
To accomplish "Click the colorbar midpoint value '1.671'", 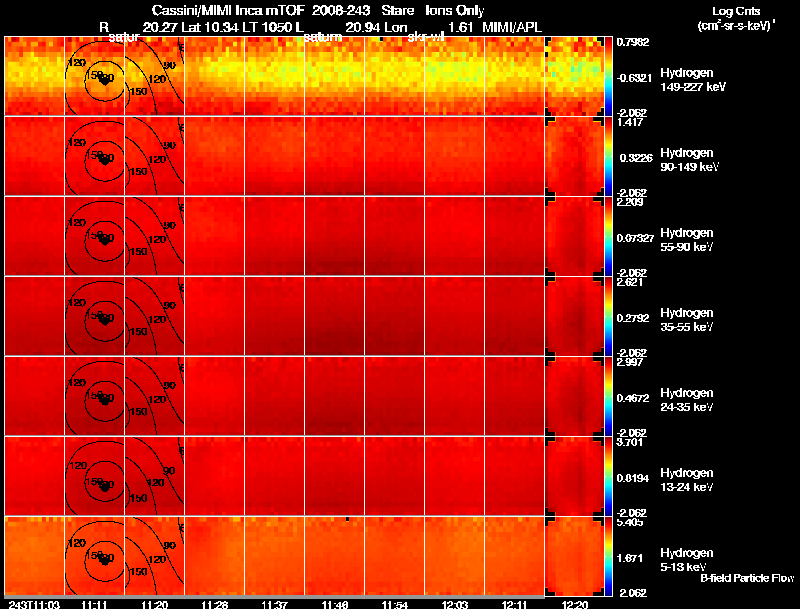I will coord(630,559).
